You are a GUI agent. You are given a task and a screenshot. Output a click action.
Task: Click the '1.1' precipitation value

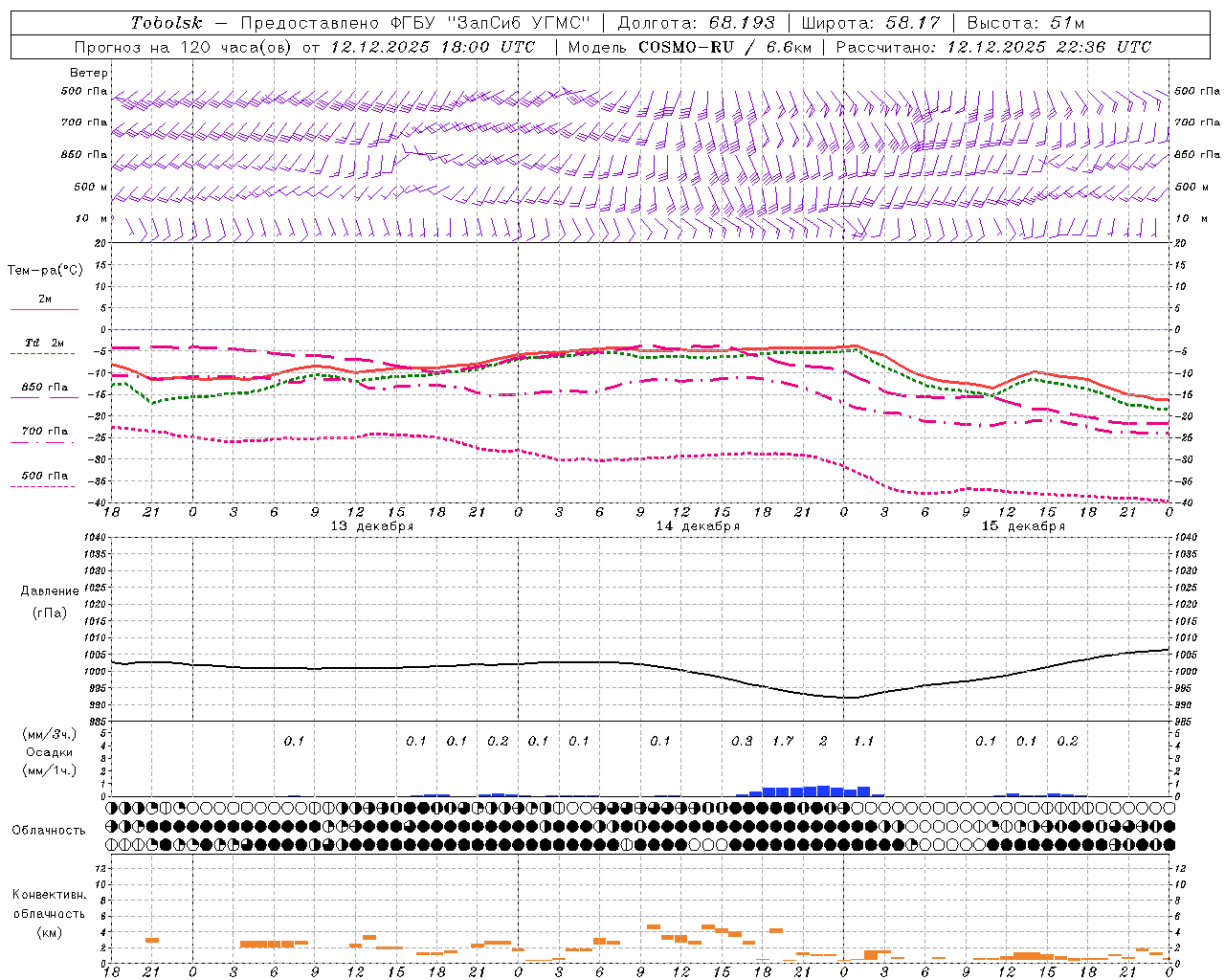pos(863,742)
